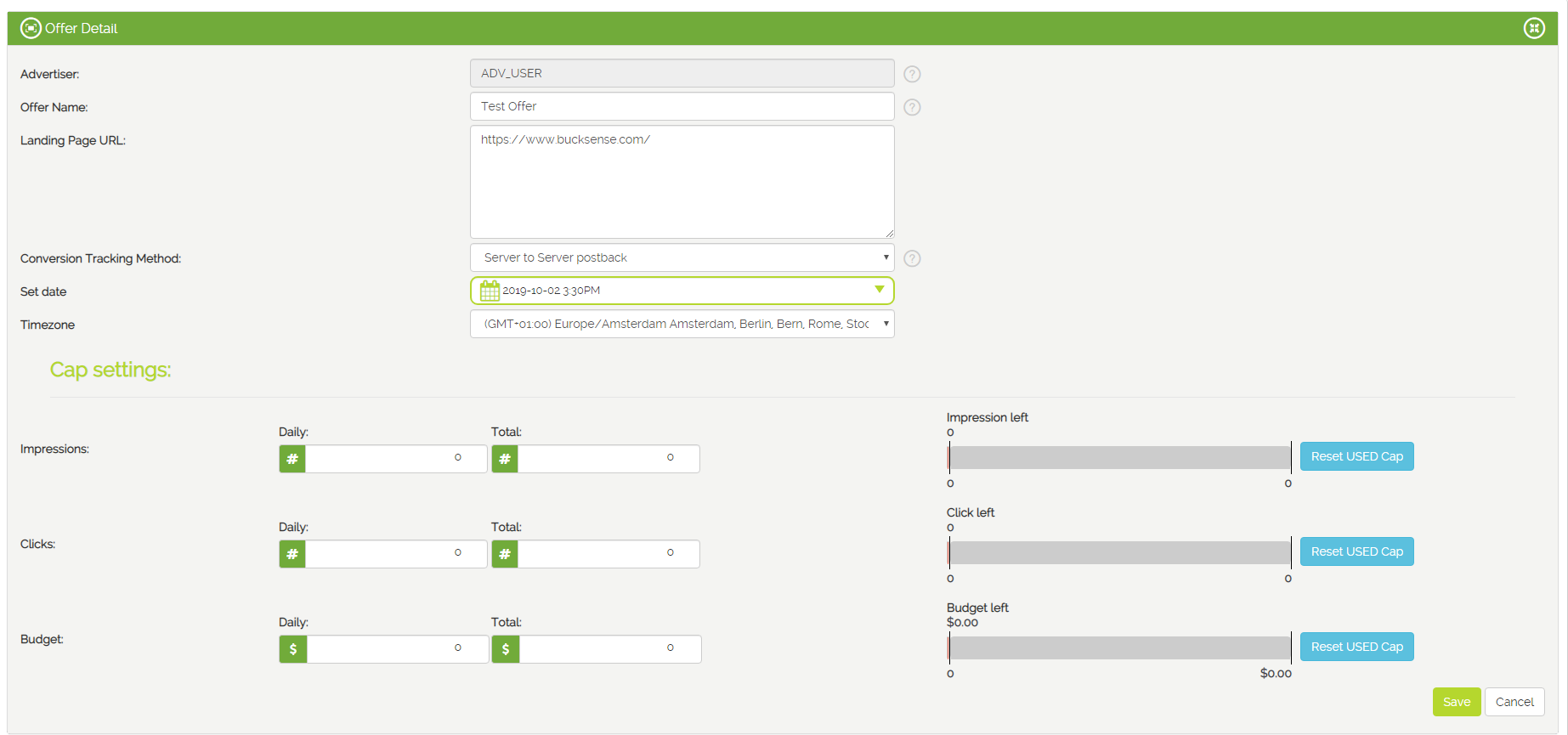Grab the Landing Page URL textarea resize handle

tap(889, 233)
